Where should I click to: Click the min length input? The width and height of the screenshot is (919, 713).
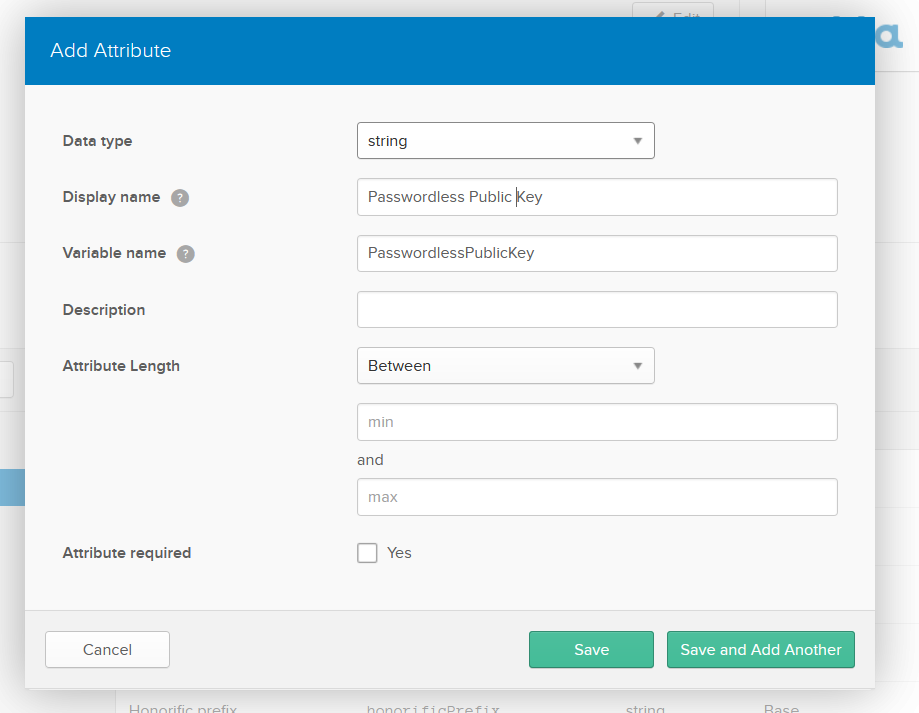tap(596, 422)
